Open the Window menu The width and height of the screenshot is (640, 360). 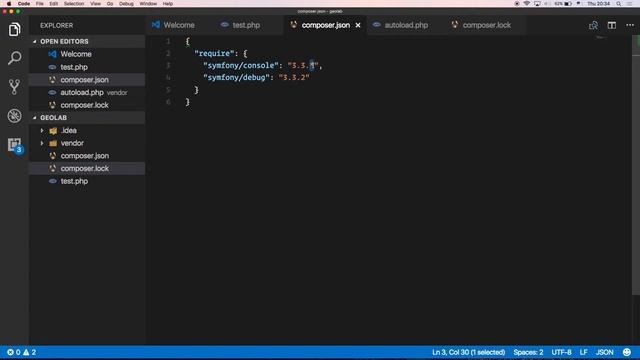(148, 4)
